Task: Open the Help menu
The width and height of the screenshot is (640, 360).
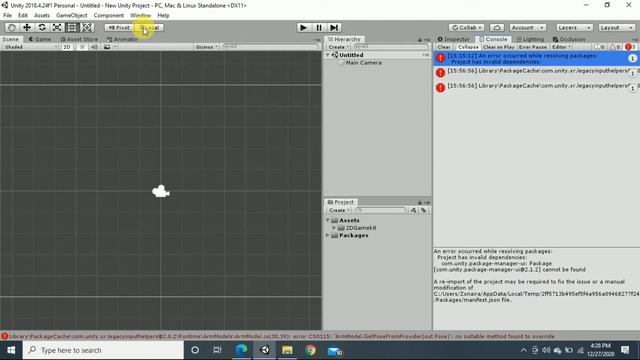Action: click(x=163, y=15)
